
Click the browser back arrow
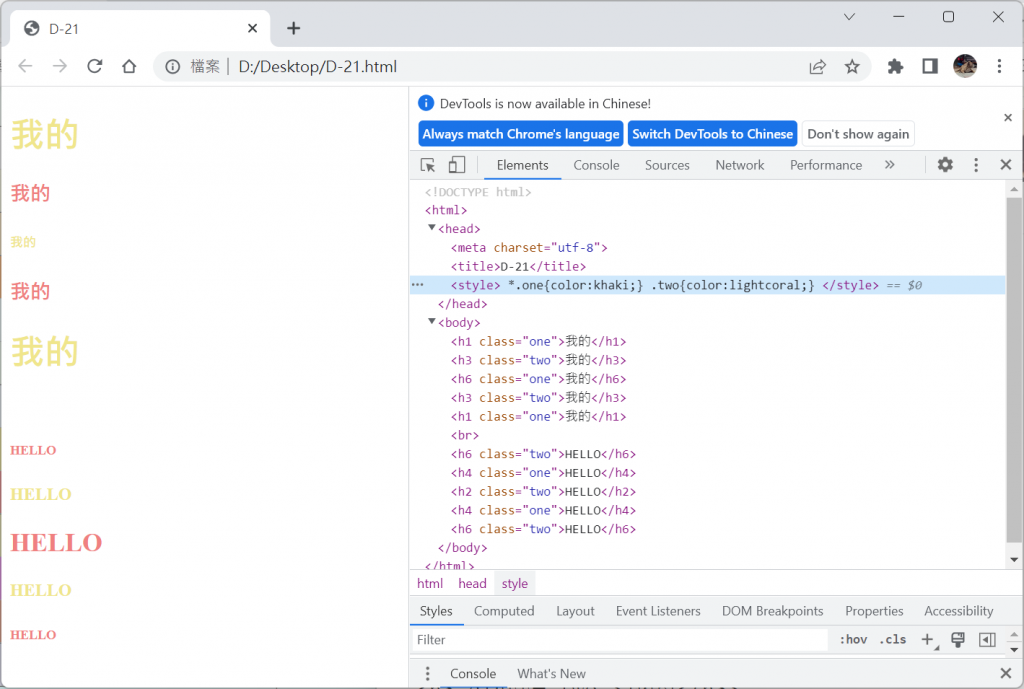tap(25, 66)
